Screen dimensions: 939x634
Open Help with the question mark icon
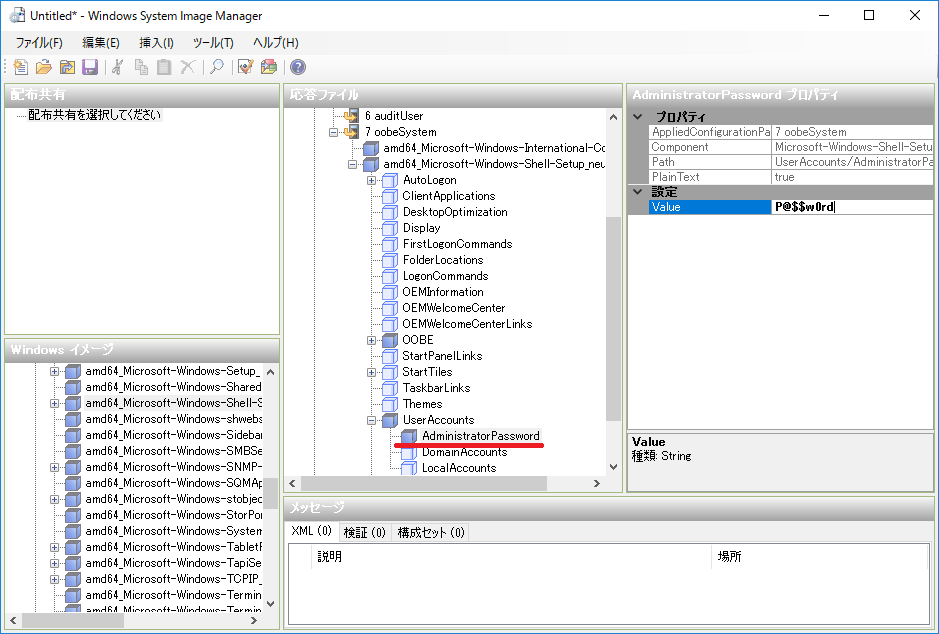(x=298, y=67)
